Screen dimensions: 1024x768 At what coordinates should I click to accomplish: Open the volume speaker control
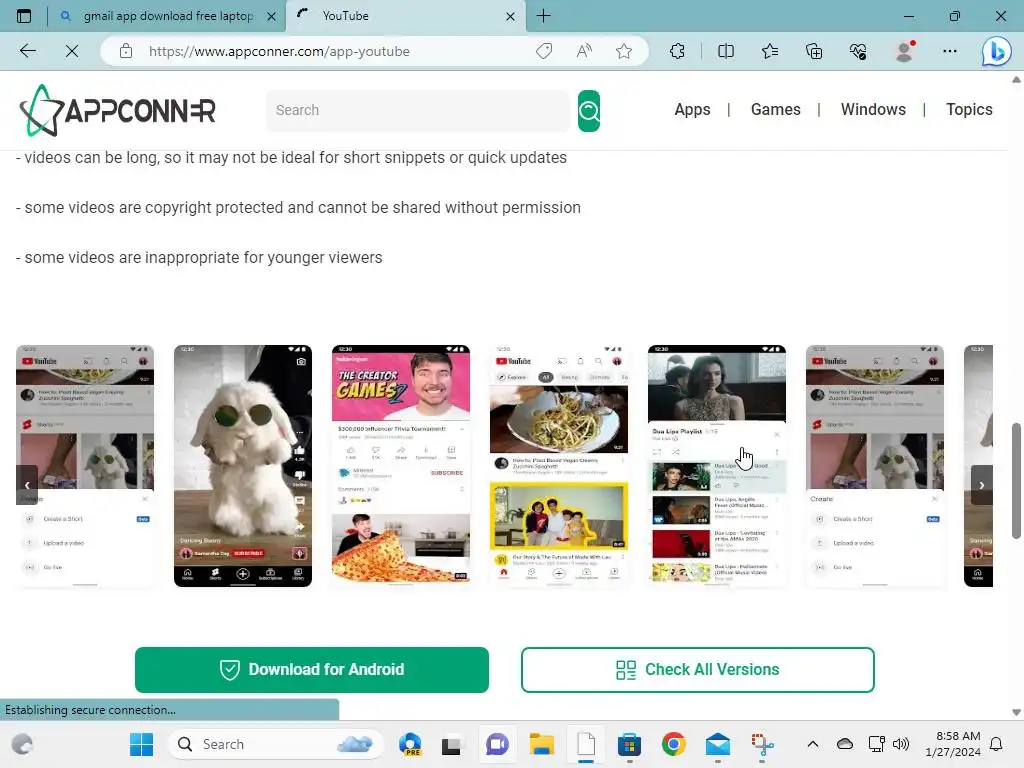(901, 744)
